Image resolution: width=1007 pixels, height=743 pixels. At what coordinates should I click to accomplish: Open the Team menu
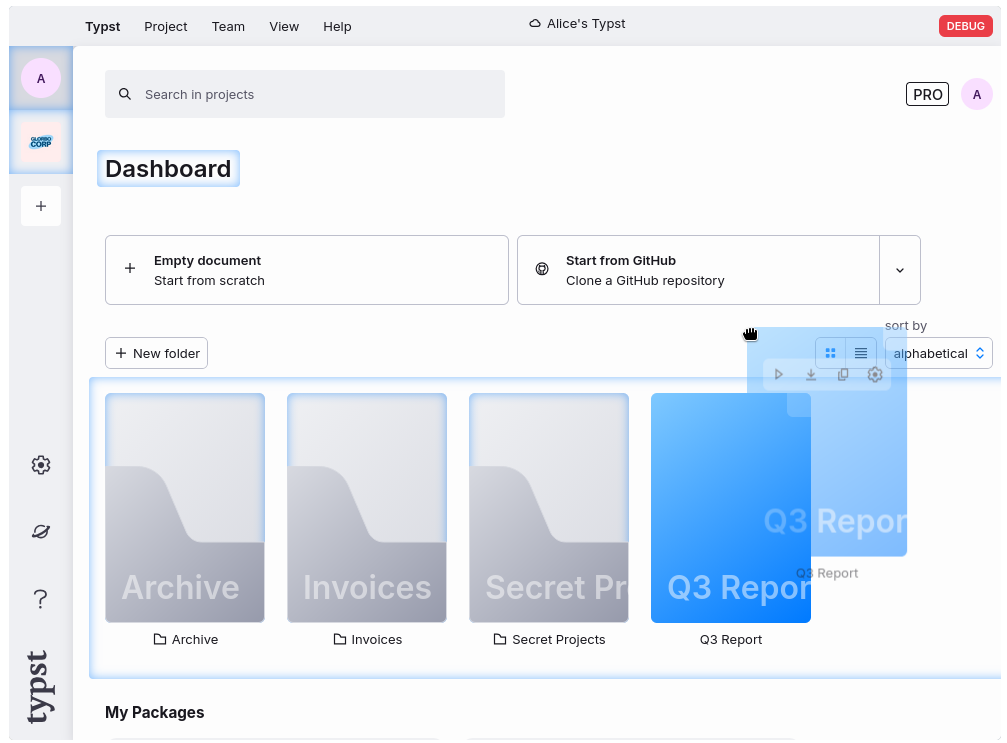(x=228, y=26)
